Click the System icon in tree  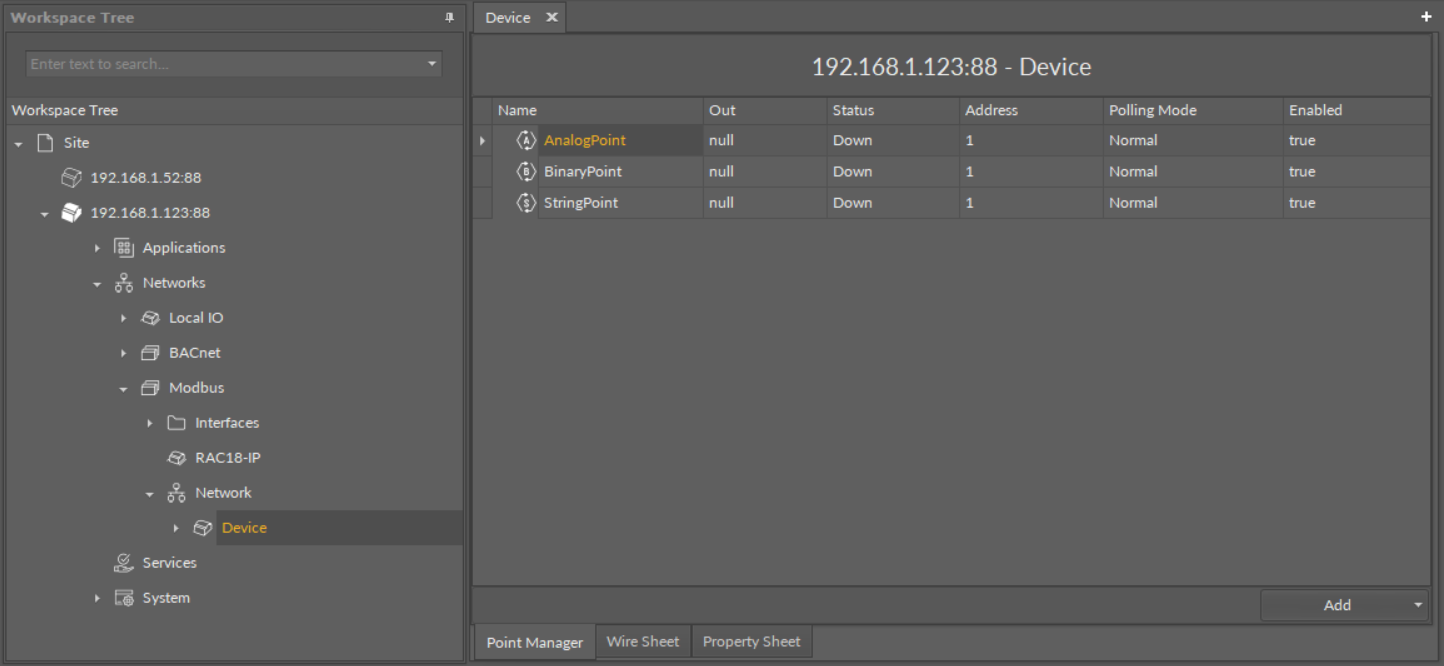pos(124,598)
